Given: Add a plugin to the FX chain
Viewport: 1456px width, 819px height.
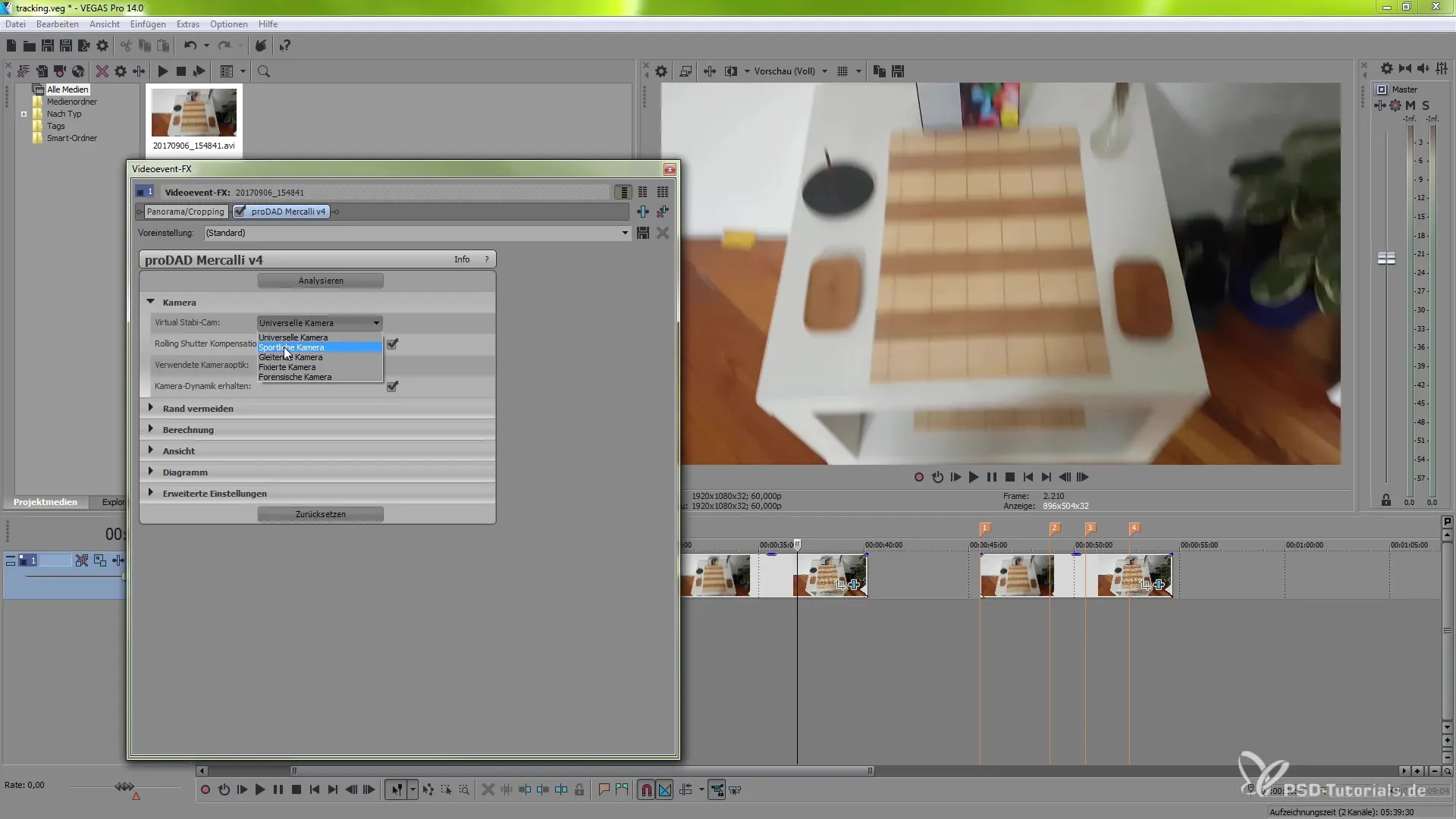Looking at the screenshot, I should tap(643, 212).
